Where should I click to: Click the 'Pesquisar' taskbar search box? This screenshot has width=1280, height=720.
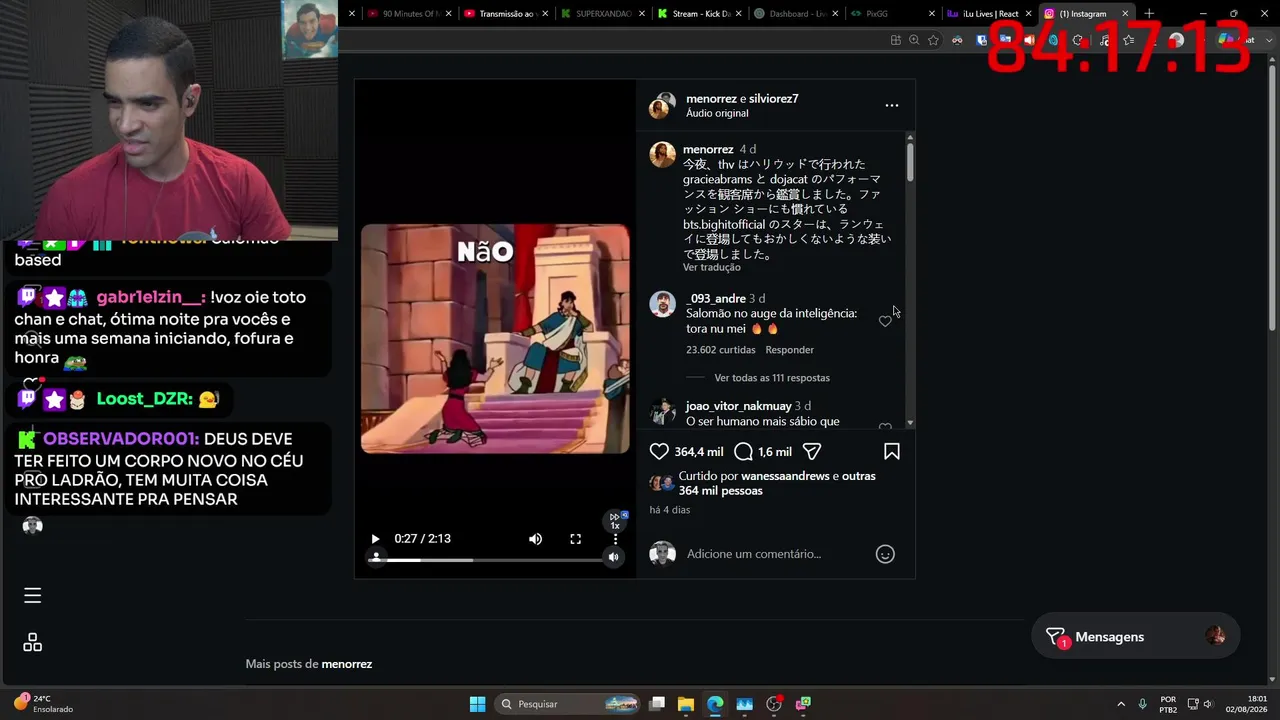[567, 704]
